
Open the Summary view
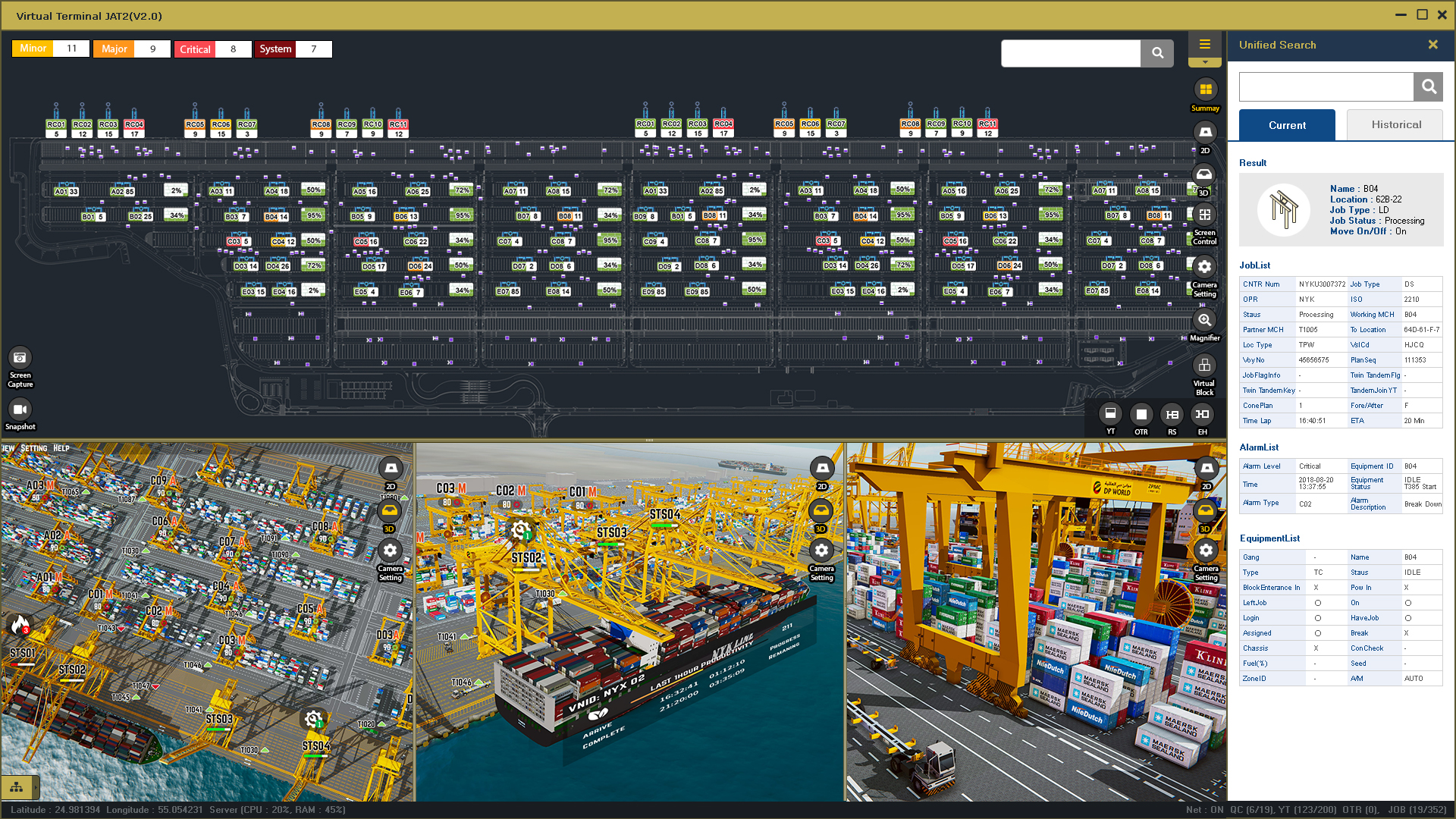click(1205, 90)
